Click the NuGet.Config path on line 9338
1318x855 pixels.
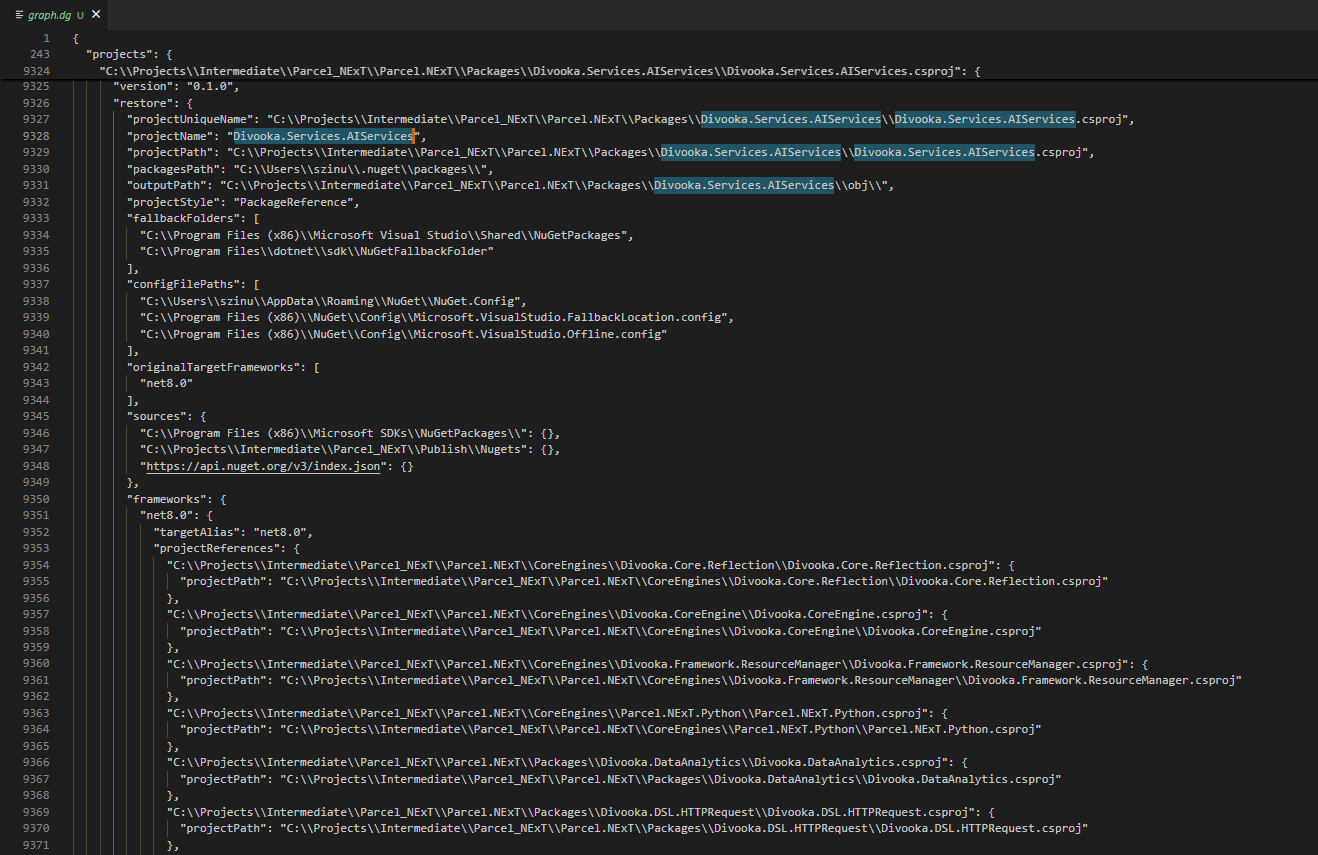pyautogui.click(x=333, y=300)
